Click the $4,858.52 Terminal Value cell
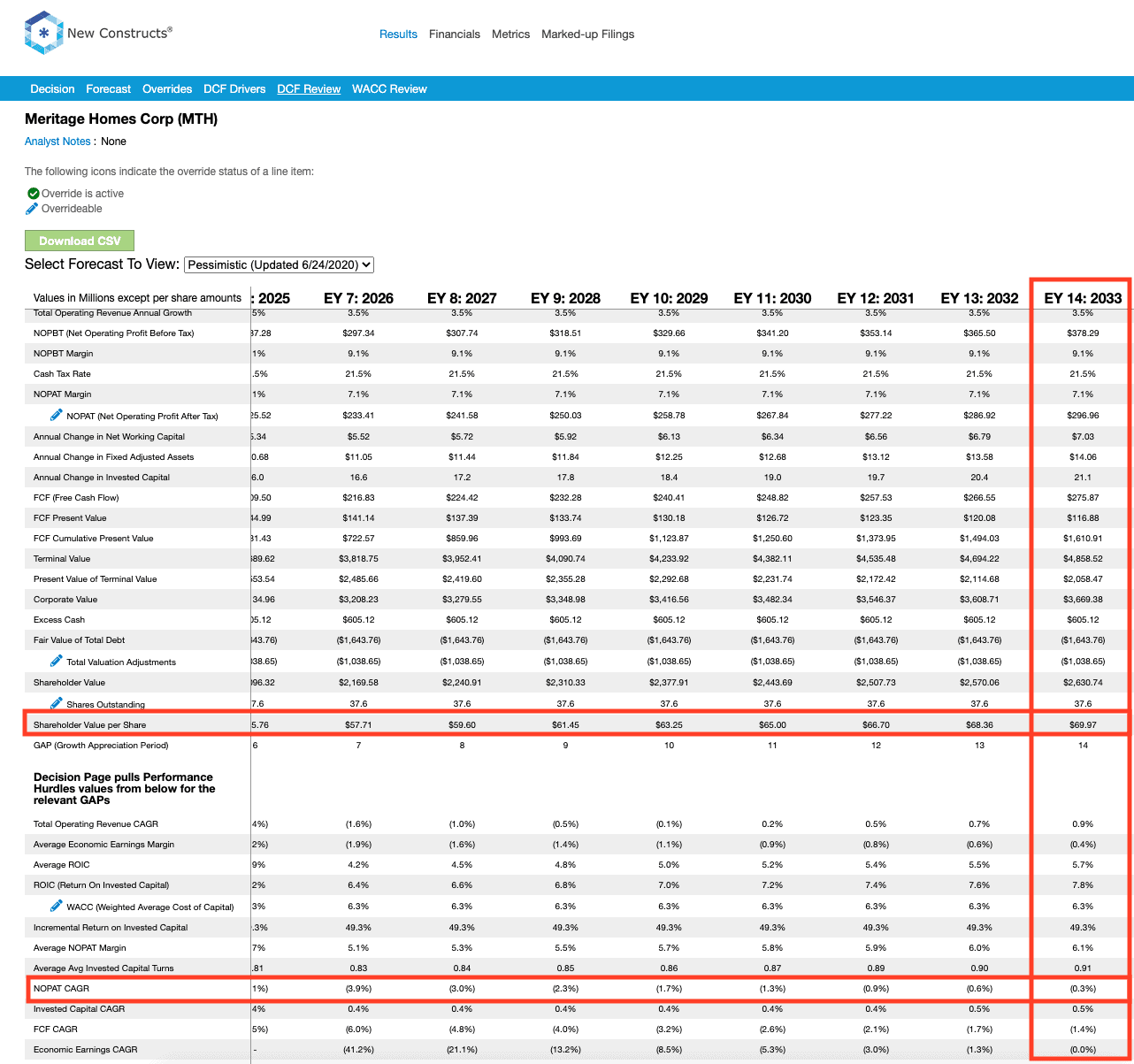 (x=1083, y=559)
